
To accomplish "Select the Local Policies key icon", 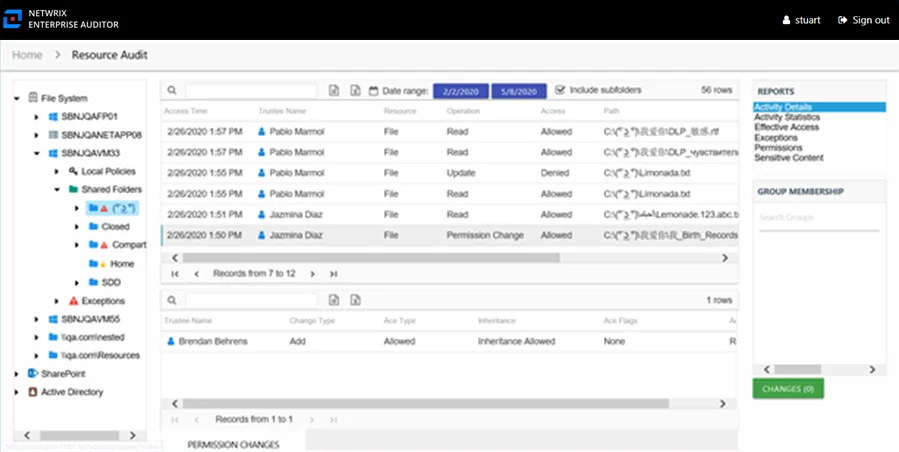I will pos(73,171).
